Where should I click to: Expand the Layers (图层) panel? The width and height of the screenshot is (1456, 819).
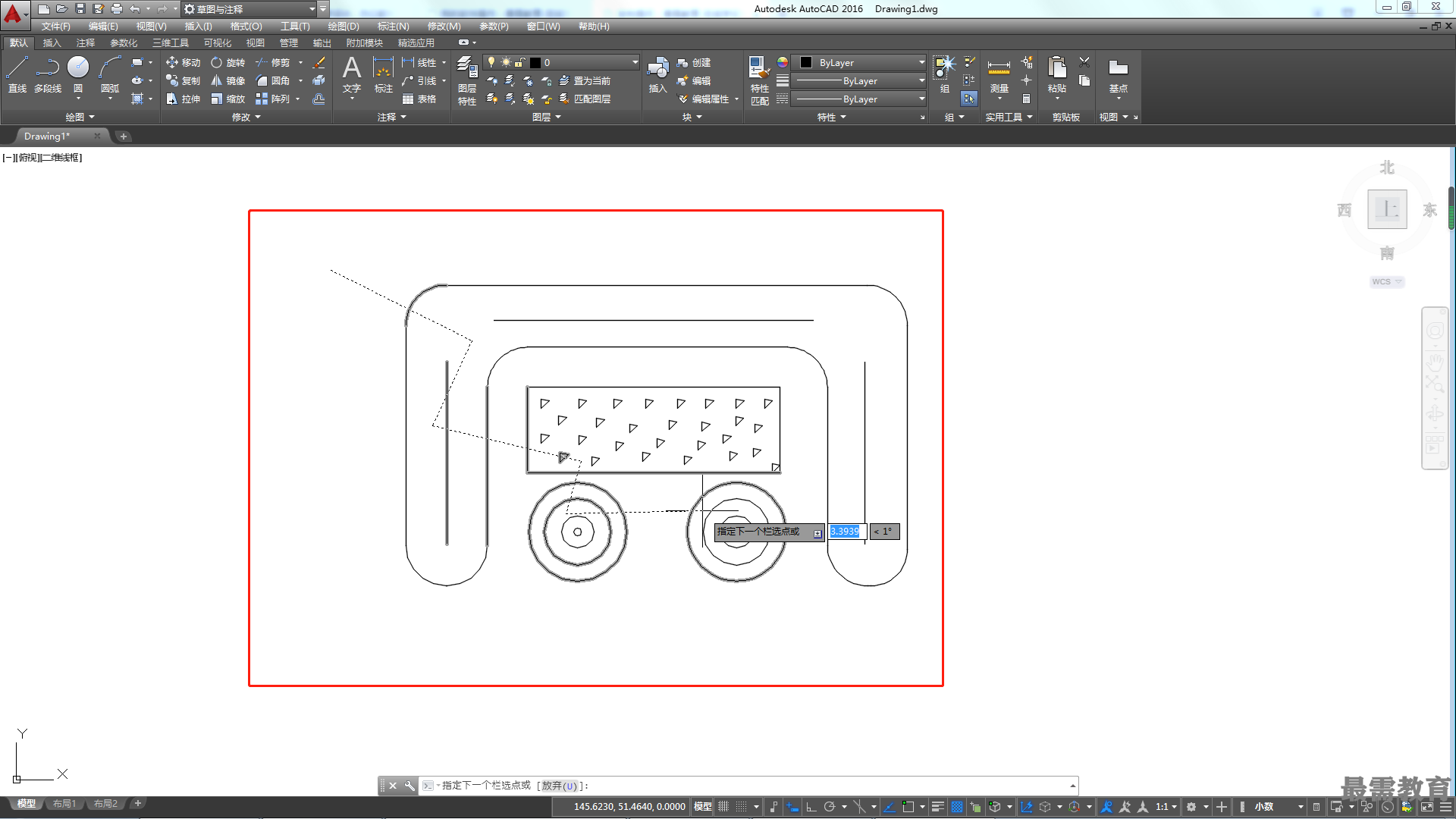click(546, 118)
